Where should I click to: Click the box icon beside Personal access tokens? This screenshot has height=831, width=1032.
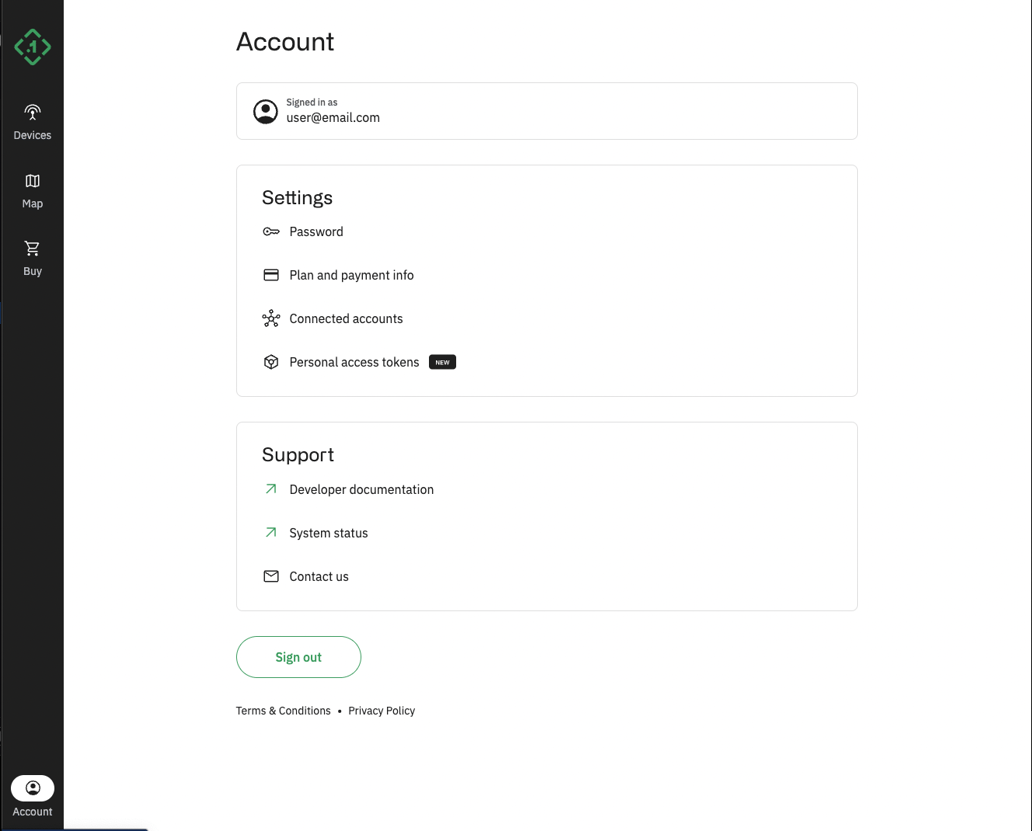coord(271,361)
